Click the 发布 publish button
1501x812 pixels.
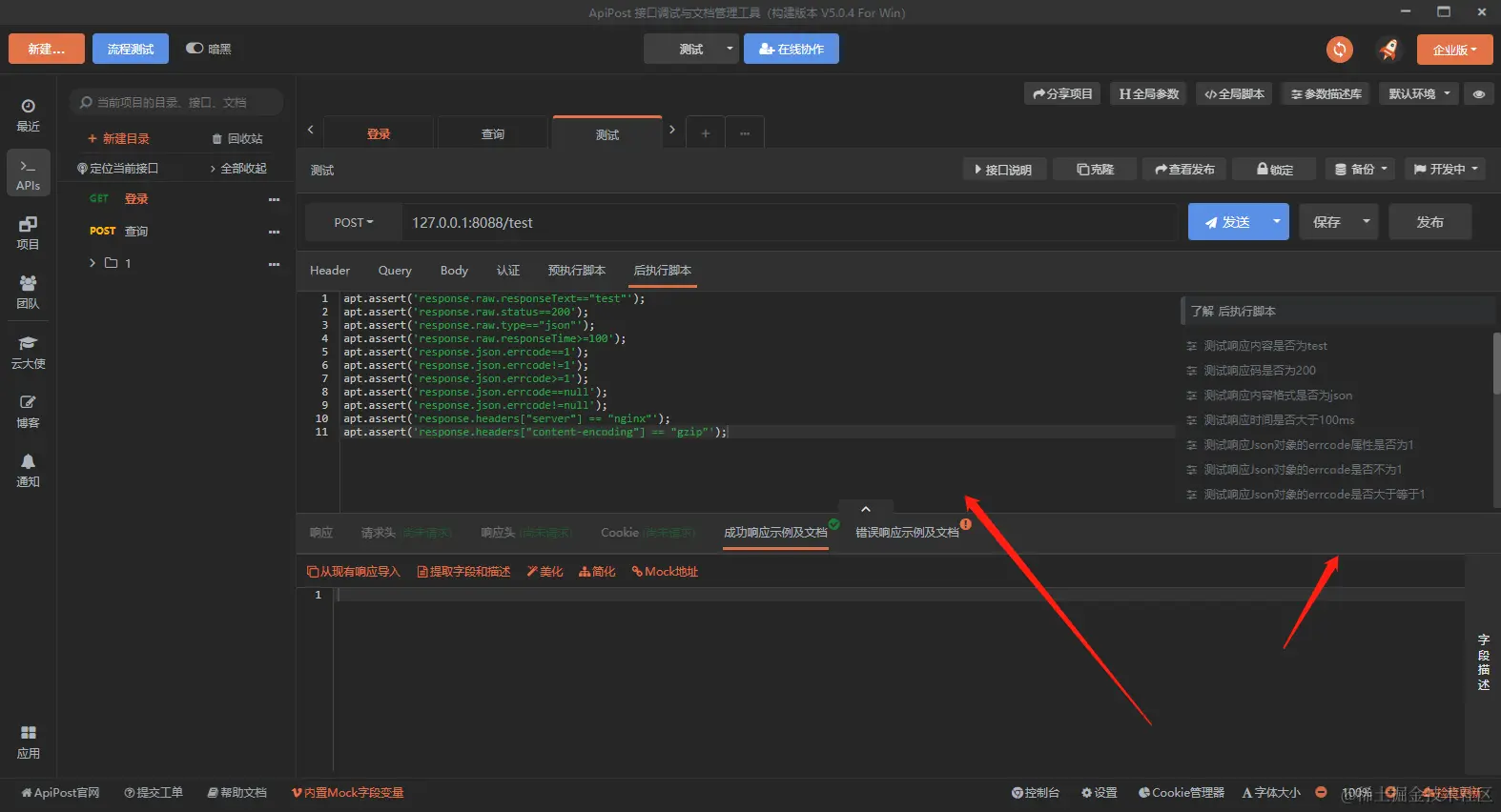pos(1430,222)
